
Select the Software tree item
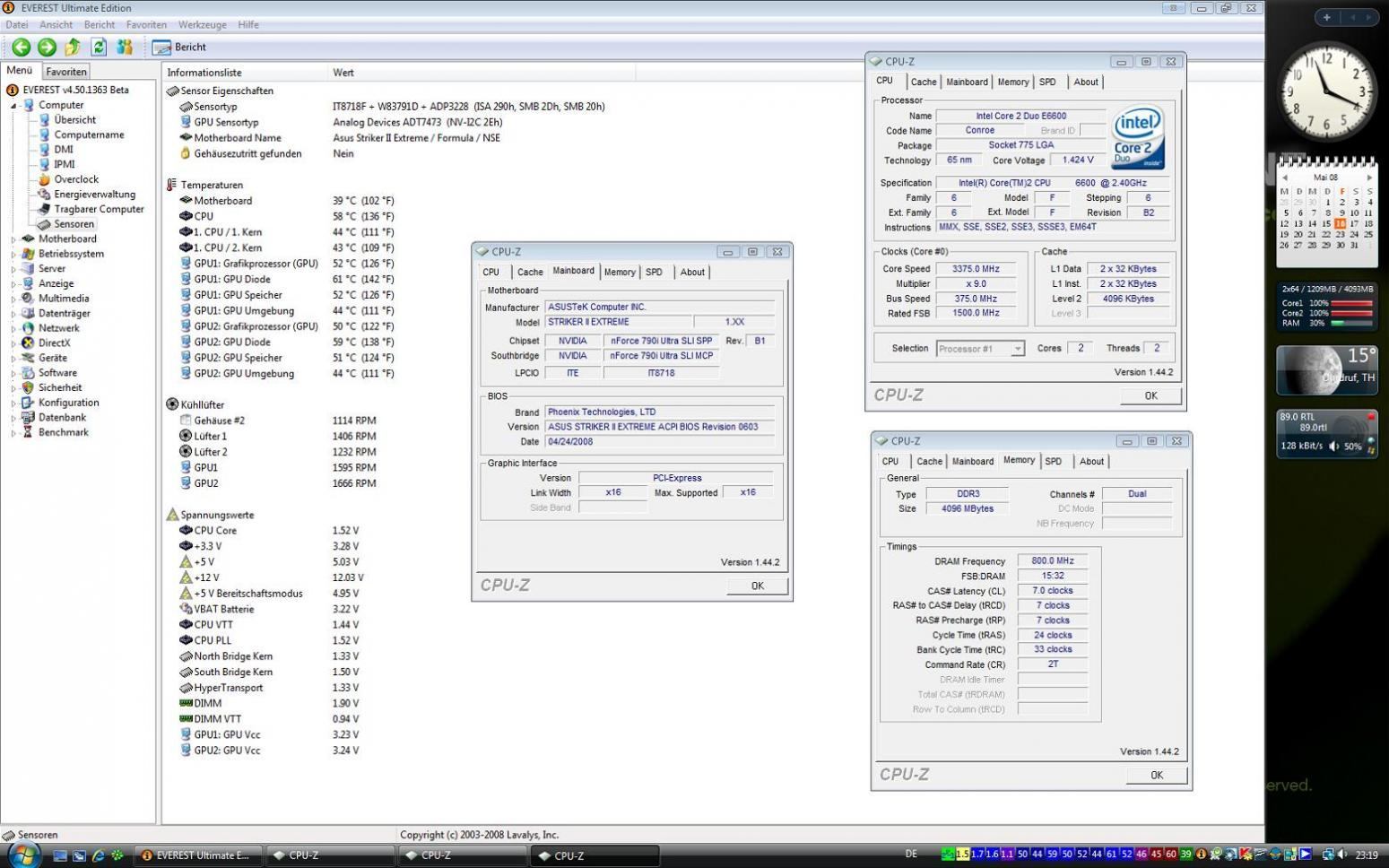[x=57, y=373]
